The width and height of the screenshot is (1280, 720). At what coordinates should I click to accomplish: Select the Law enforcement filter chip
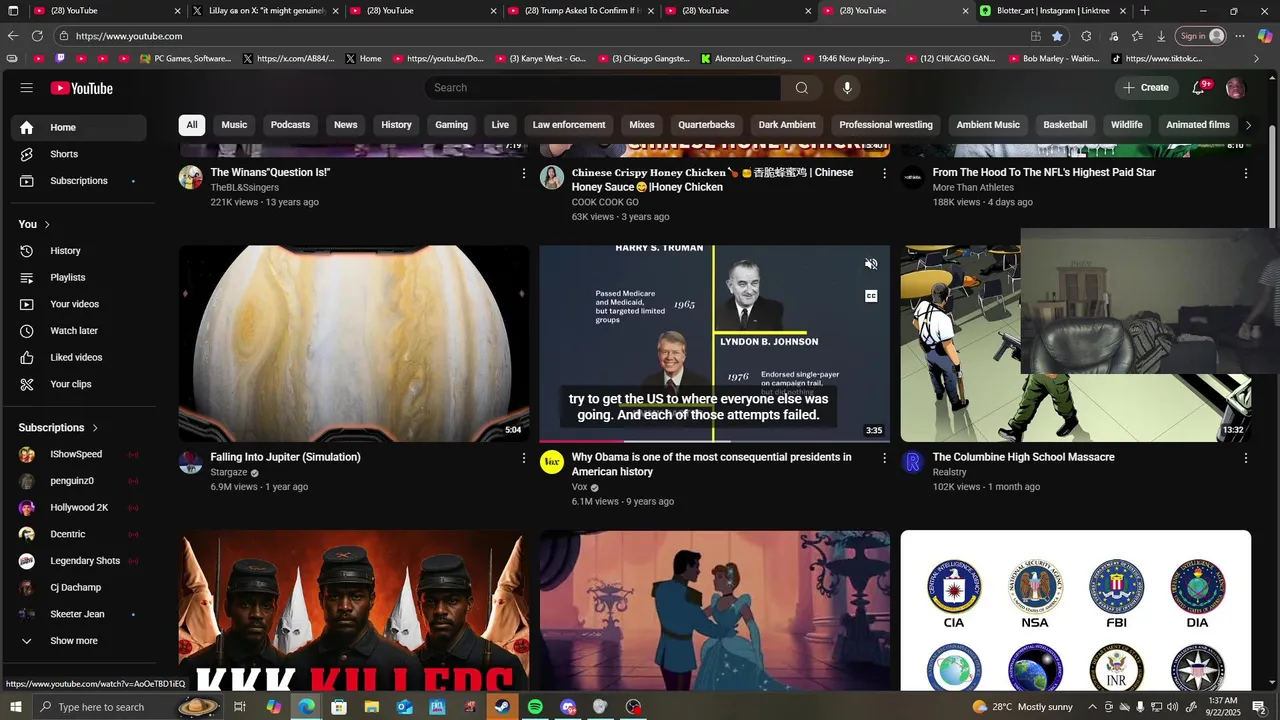569,125
